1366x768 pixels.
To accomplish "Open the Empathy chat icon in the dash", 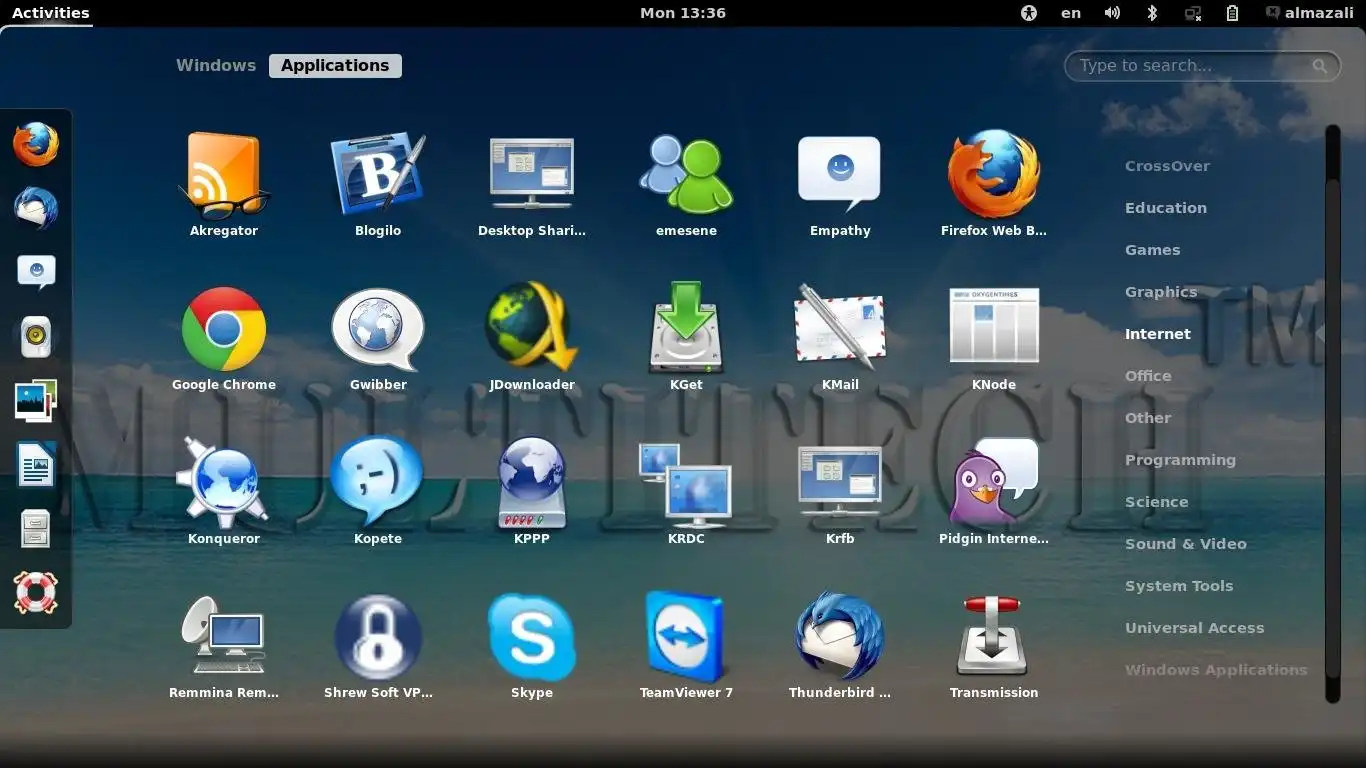I will tap(36, 273).
